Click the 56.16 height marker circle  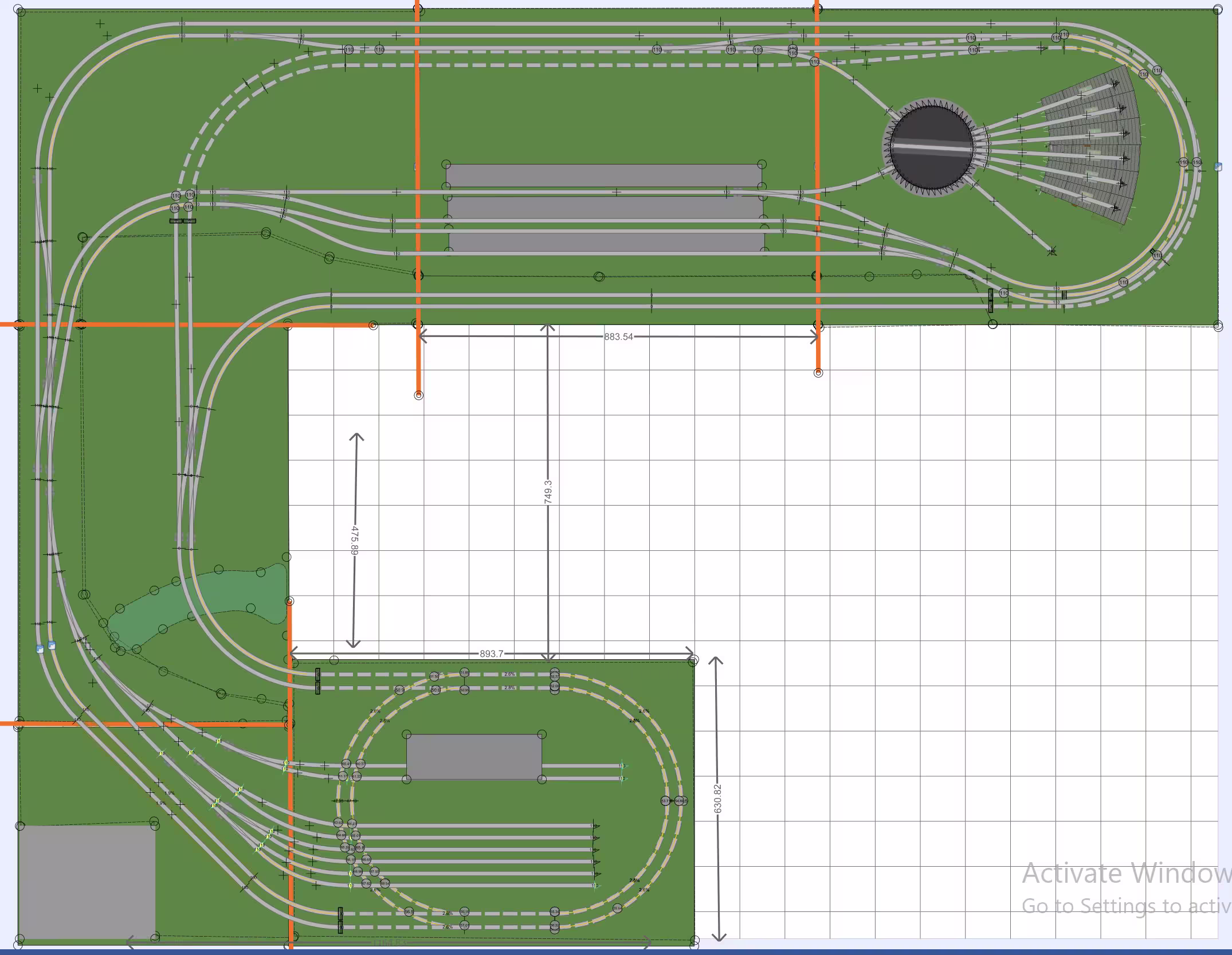pos(464,911)
